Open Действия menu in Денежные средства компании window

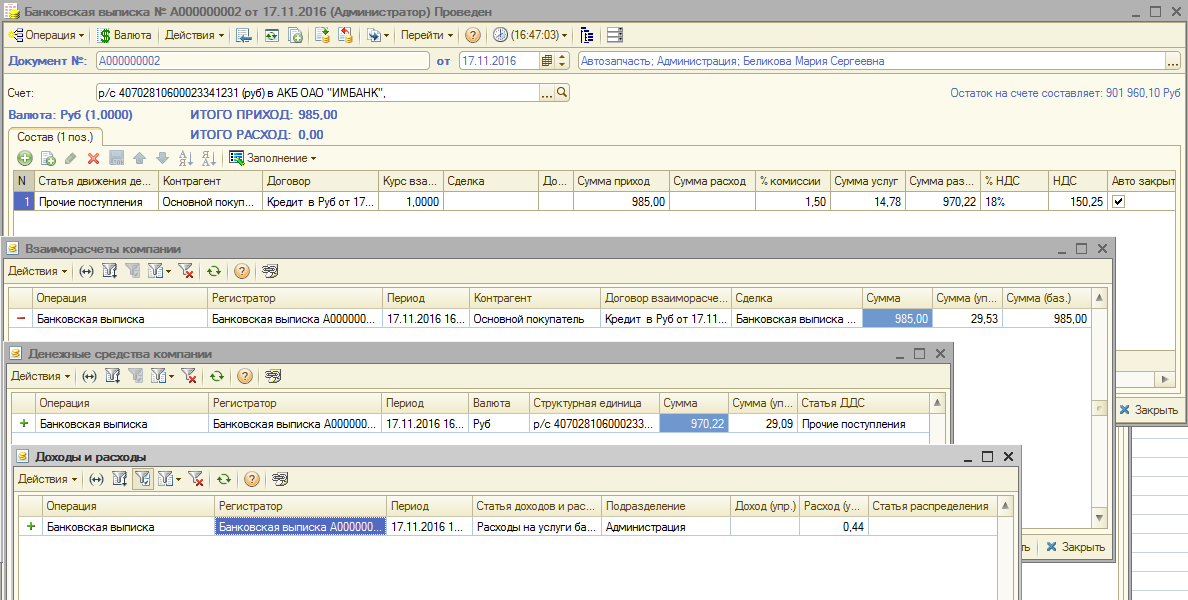point(41,376)
